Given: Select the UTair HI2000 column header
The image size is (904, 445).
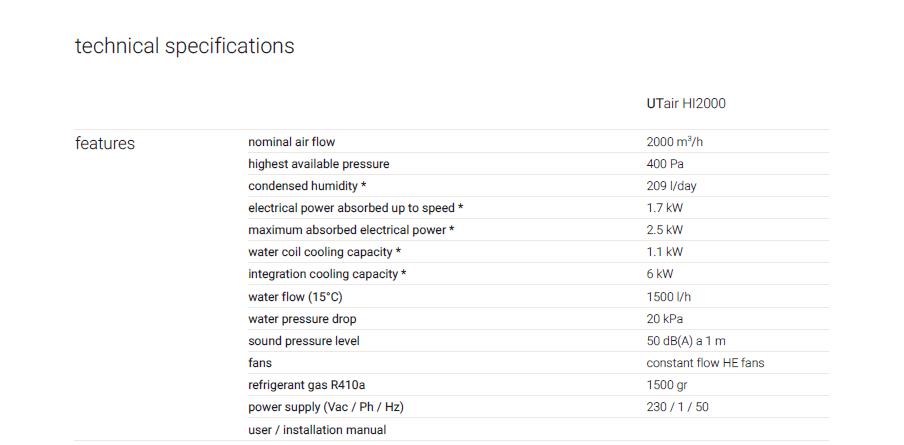Looking at the screenshot, I should pyautogui.click(x=686, y=104).
